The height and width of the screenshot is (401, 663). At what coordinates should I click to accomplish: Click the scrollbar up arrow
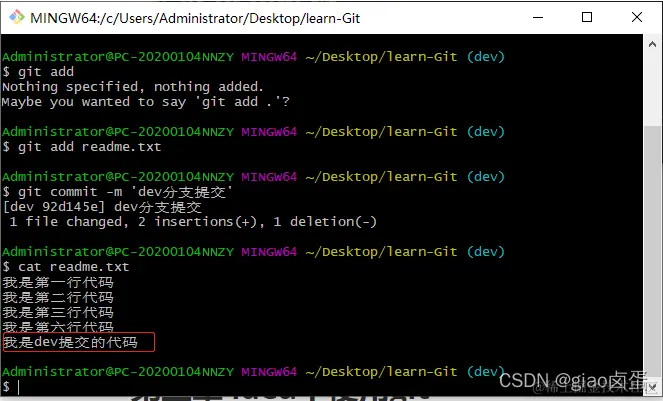[652, 44]
